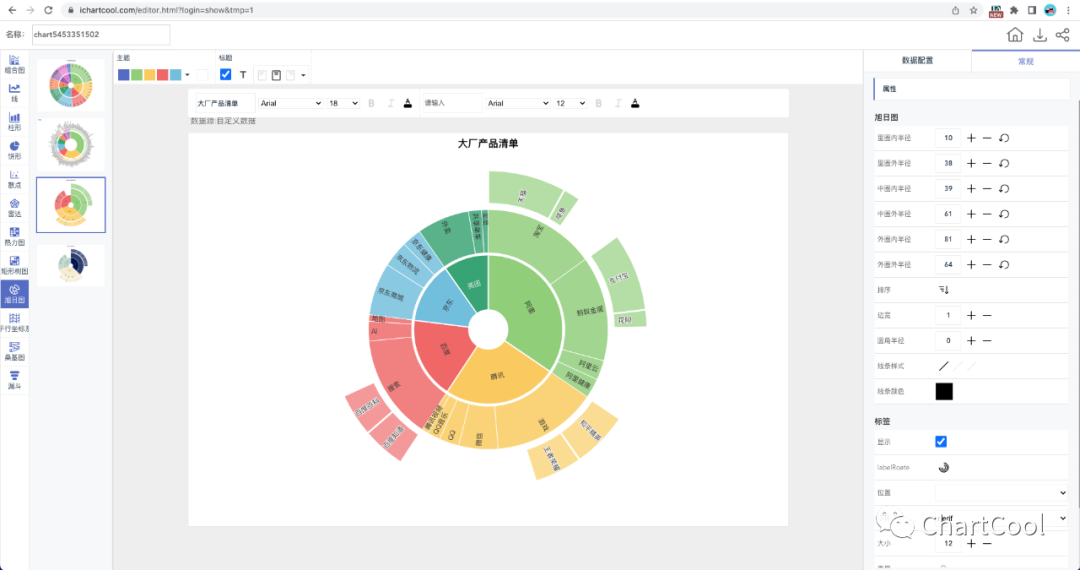
Task: Select the 热力图 heatmap chart type
Action: click(x=14, y=235)
